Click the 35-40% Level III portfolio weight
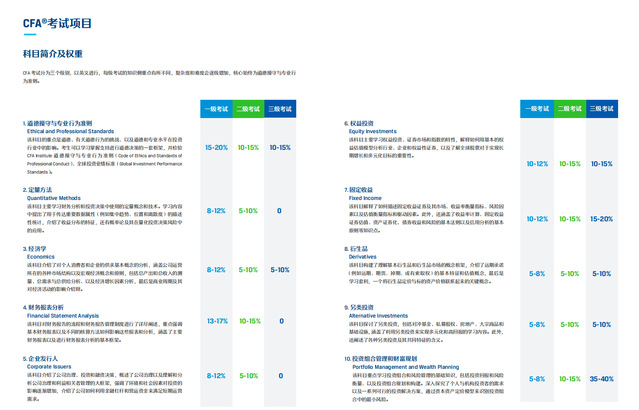This screenshot has height=410, width=639. [602, 379]
